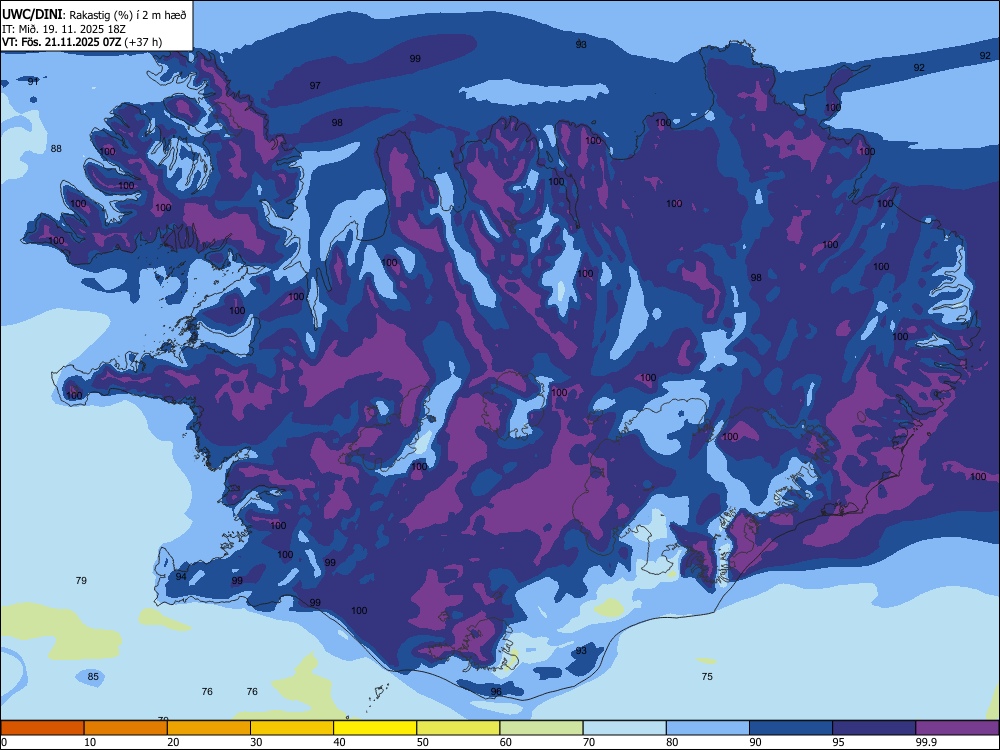Click the '10' tick label on the legend
The width and height of the screenshot is (1000, 750).
tap(90, 742)
